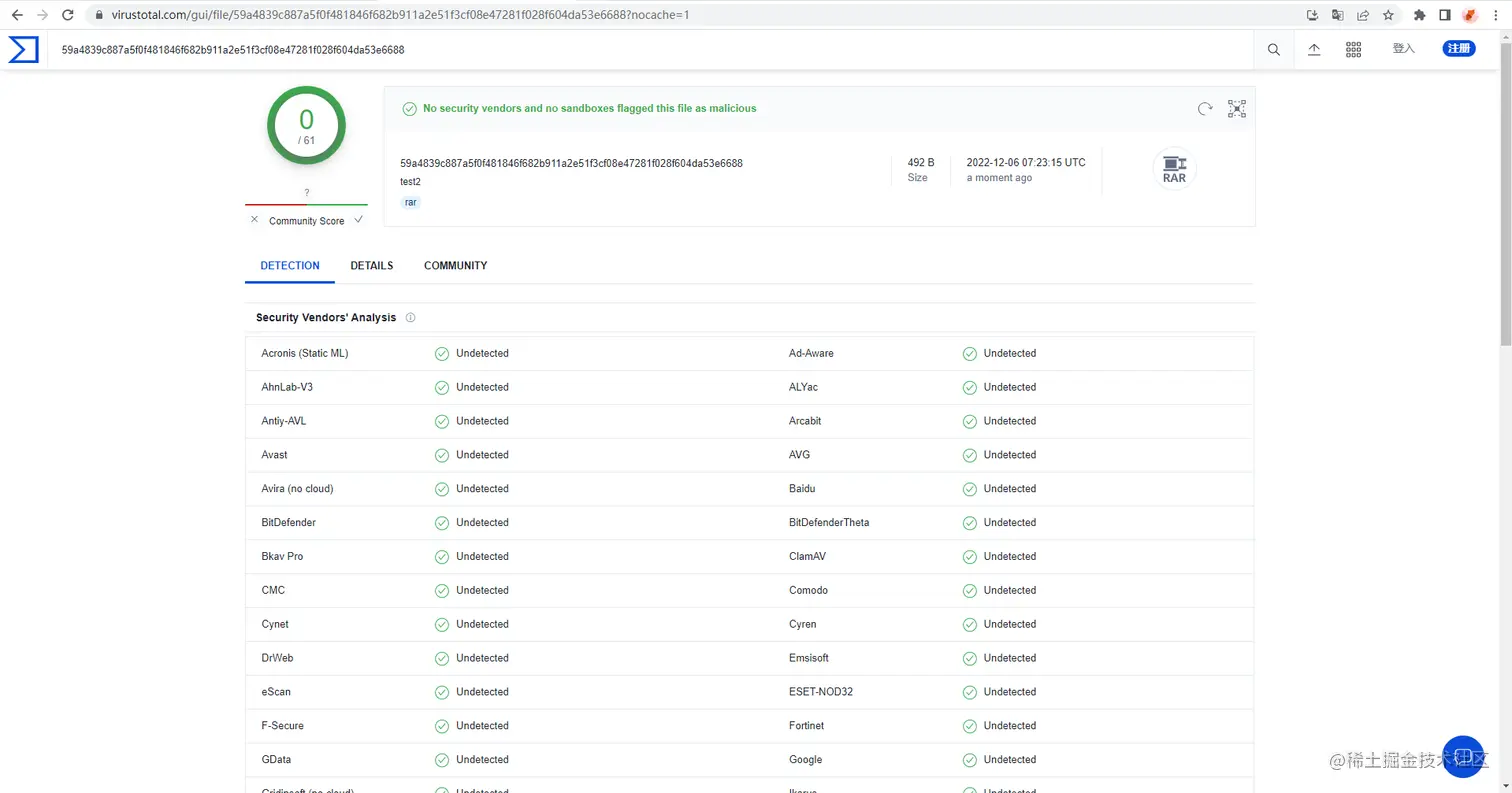Screen dimensions: 1512x793
Task: Click the 2022-12-06 07:23:15 UTC timestamp
Action: 1026,162
